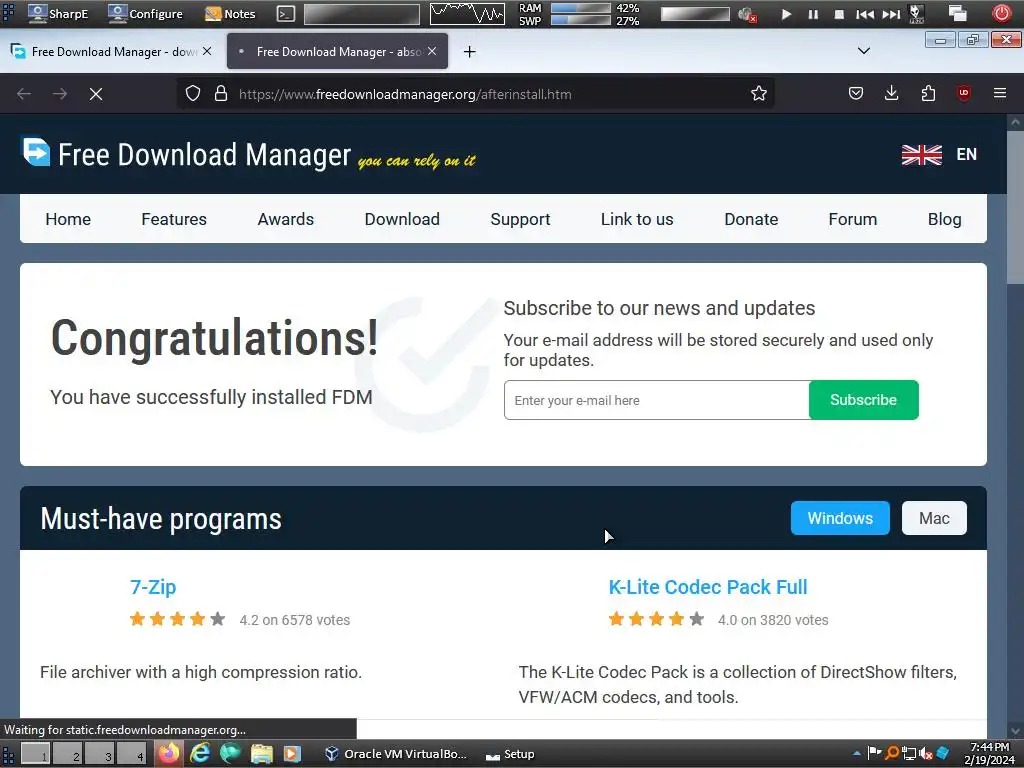Go back to previous page

click(x=24, y=94)
